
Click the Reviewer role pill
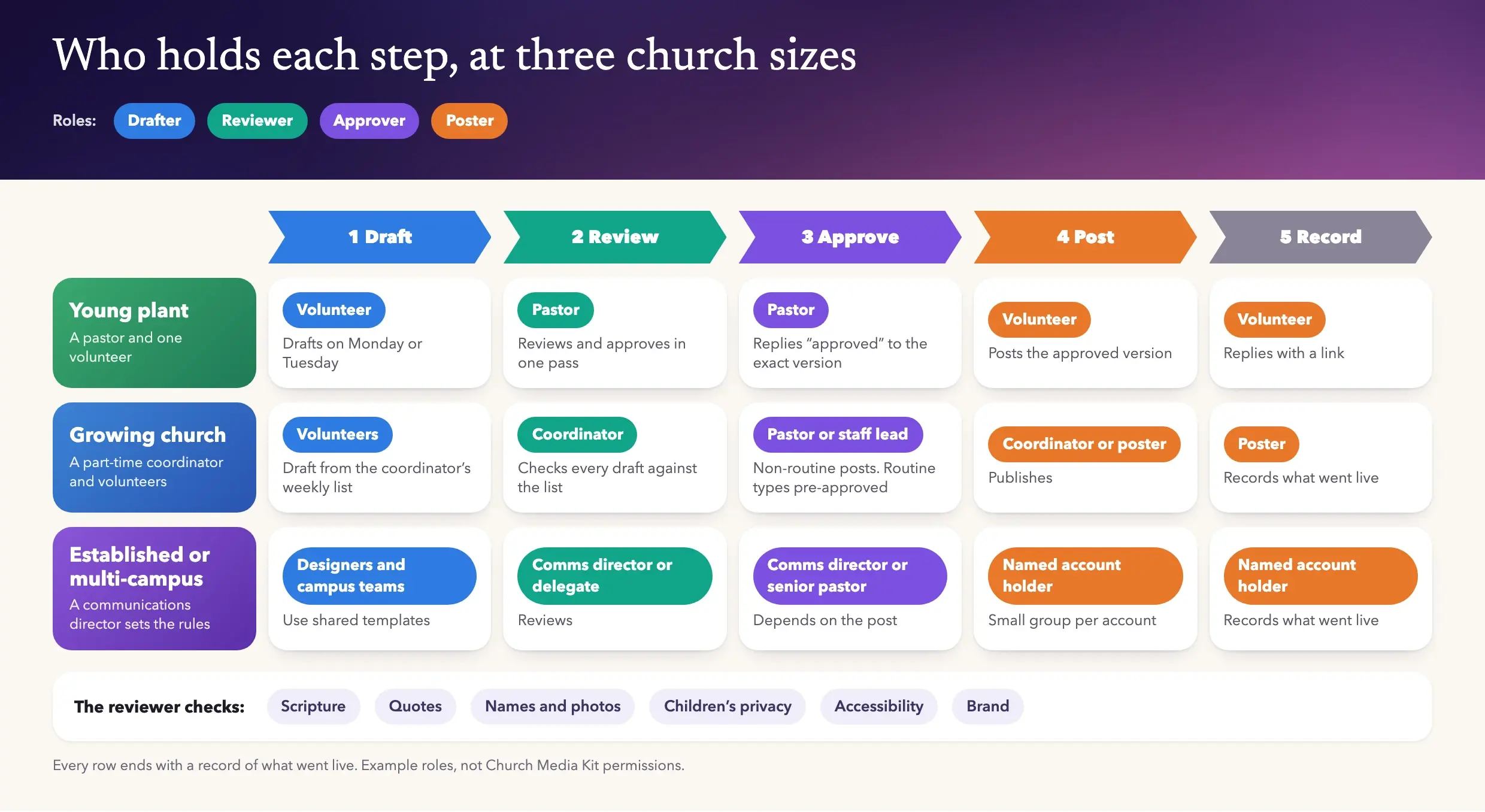[257, 121]
